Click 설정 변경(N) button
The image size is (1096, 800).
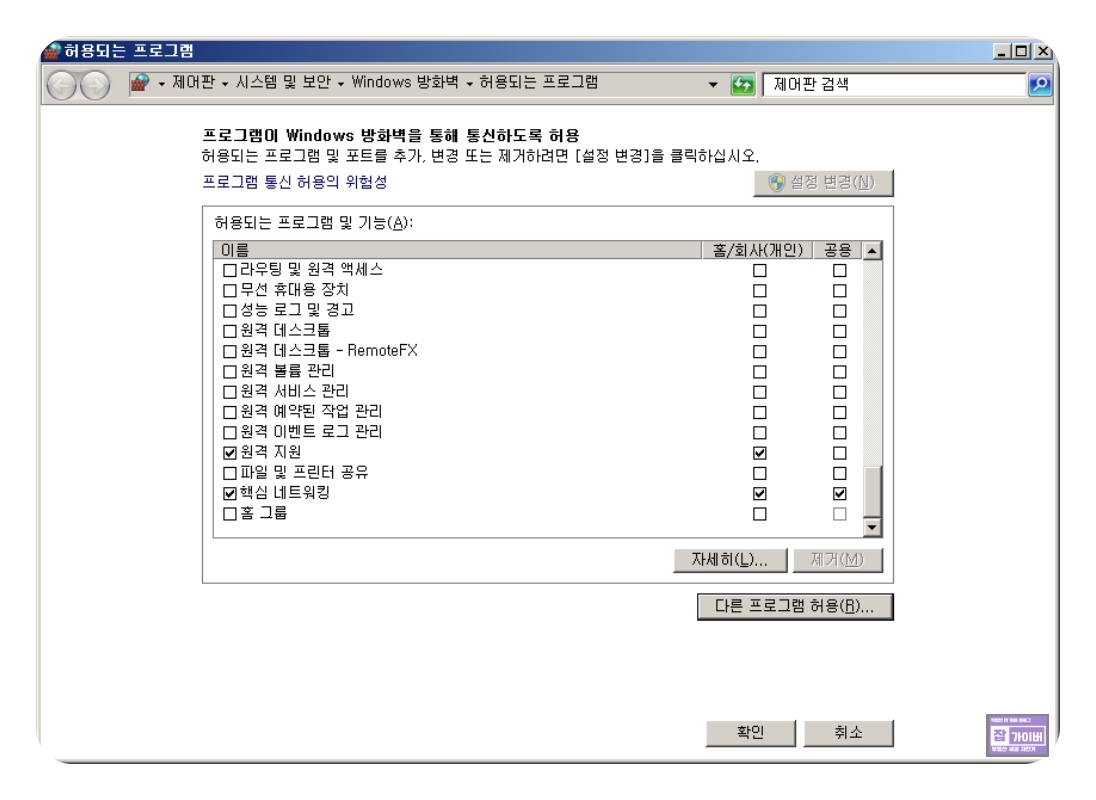(x=823, y=183)
